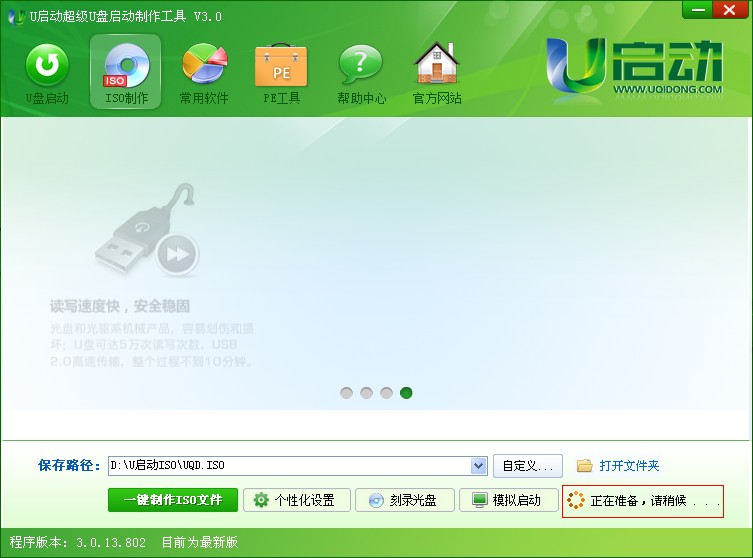Screen dimensions: 753x558
Task: Click the 正在准备，请稍候 status text
Action: pos(655,501)
